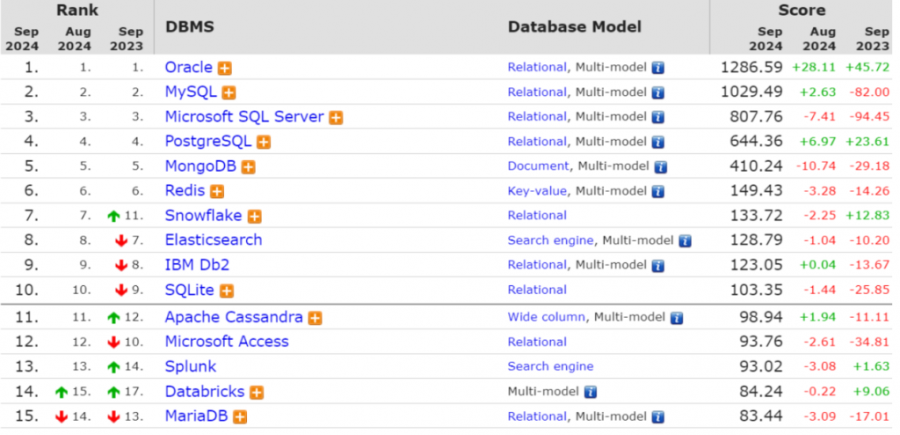Click the plus icon beside Apache Cassandra
This screenshot has width=900, height=435.
pyautogui.click(x=315, y=318)
